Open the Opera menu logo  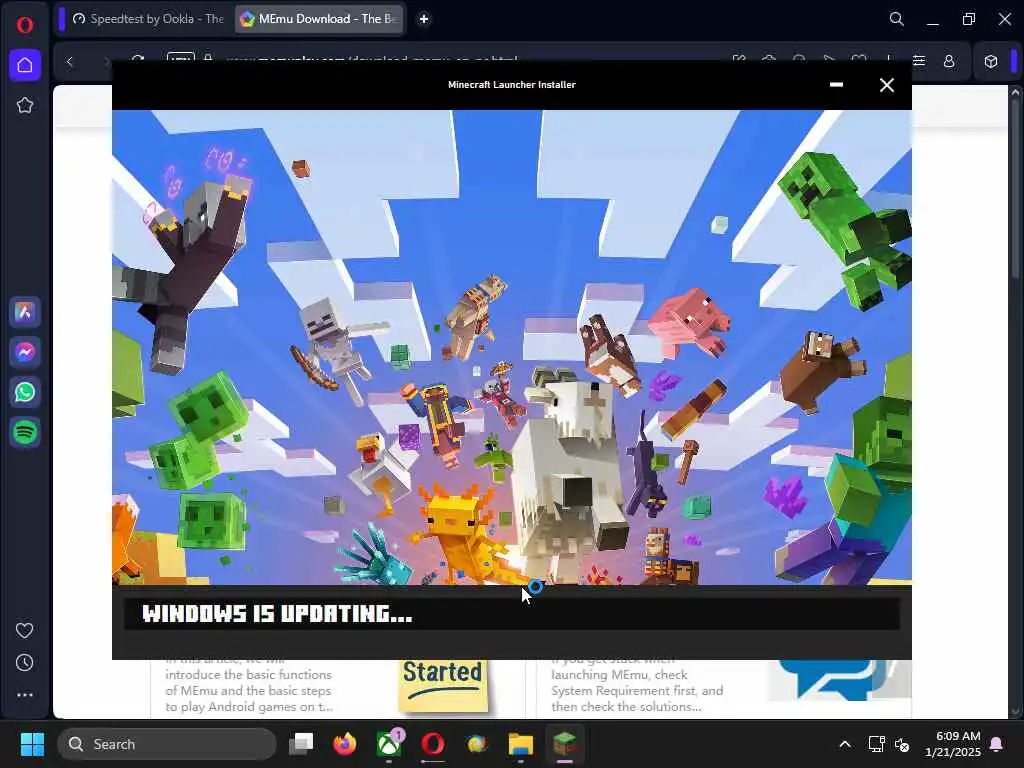pyautogui.click(x=25, y=25)
